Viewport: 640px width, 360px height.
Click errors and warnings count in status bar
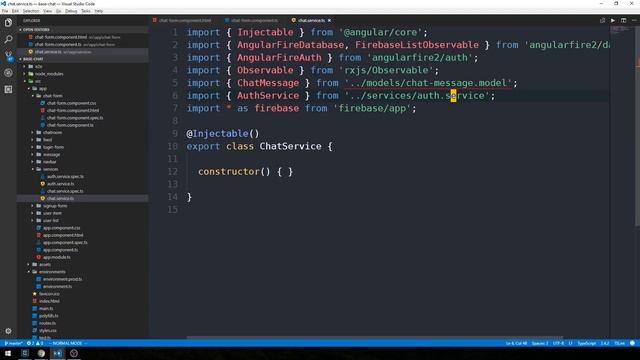click(35, 343)
